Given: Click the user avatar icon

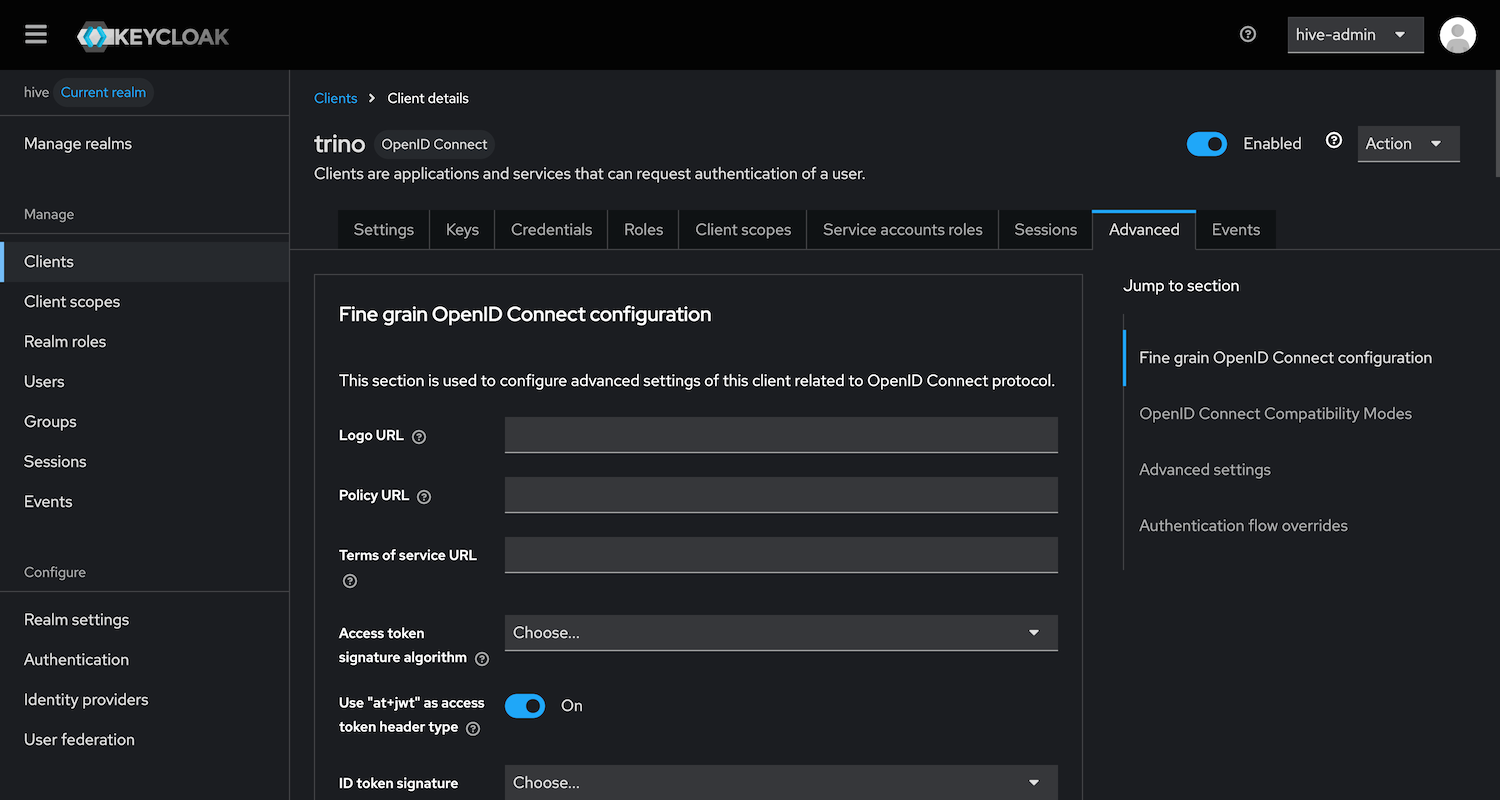Looking at the screenshot, I should [1457, 35].
